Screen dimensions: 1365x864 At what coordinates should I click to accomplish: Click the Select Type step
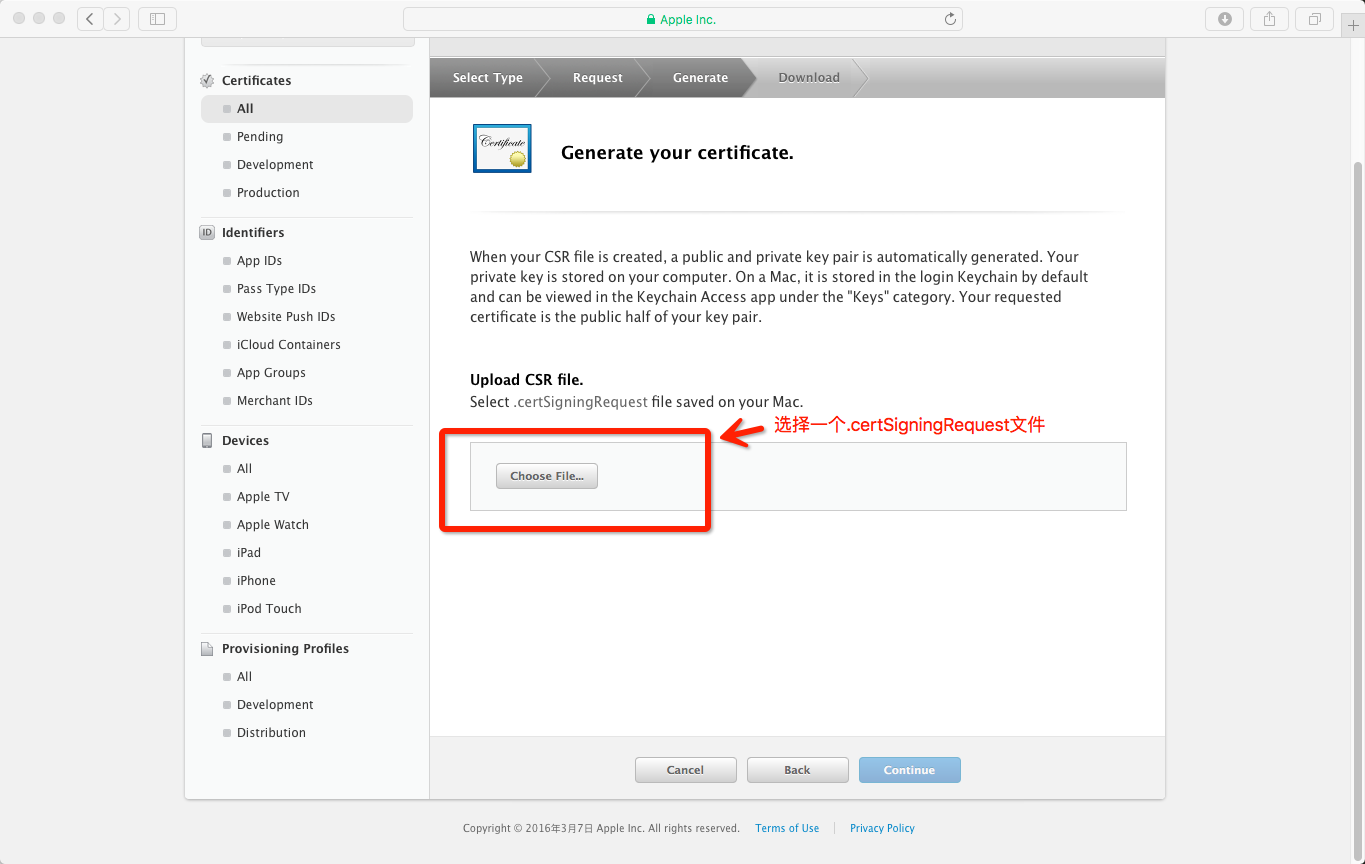(487, 78)
